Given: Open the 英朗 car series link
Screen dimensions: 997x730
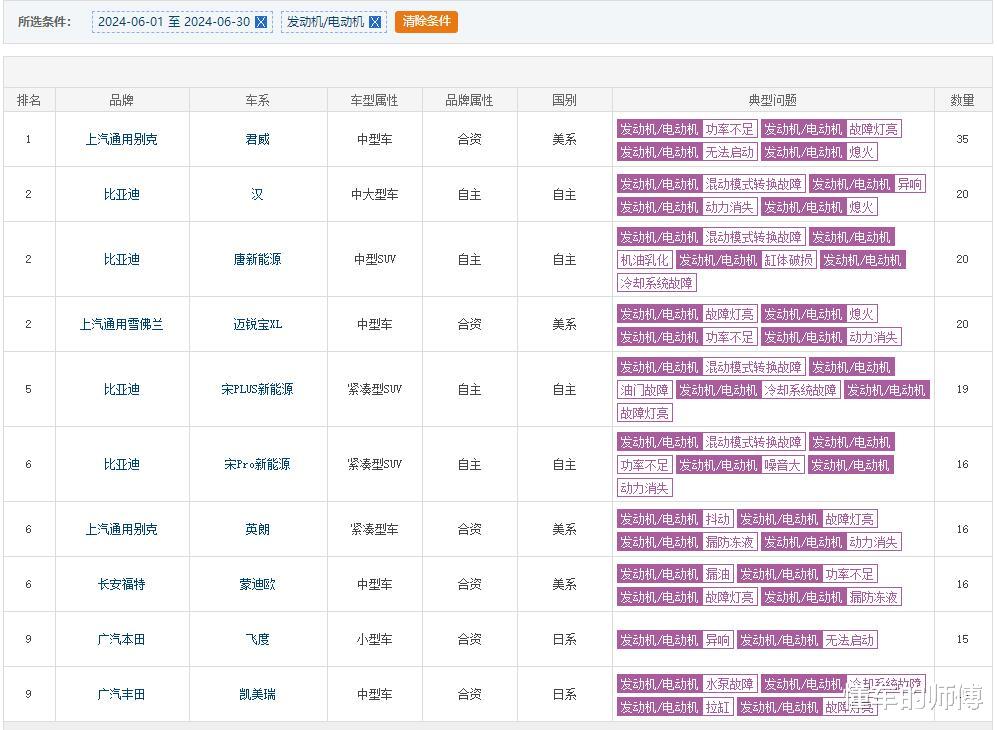Looking at the screenshot, I should 258,529.
